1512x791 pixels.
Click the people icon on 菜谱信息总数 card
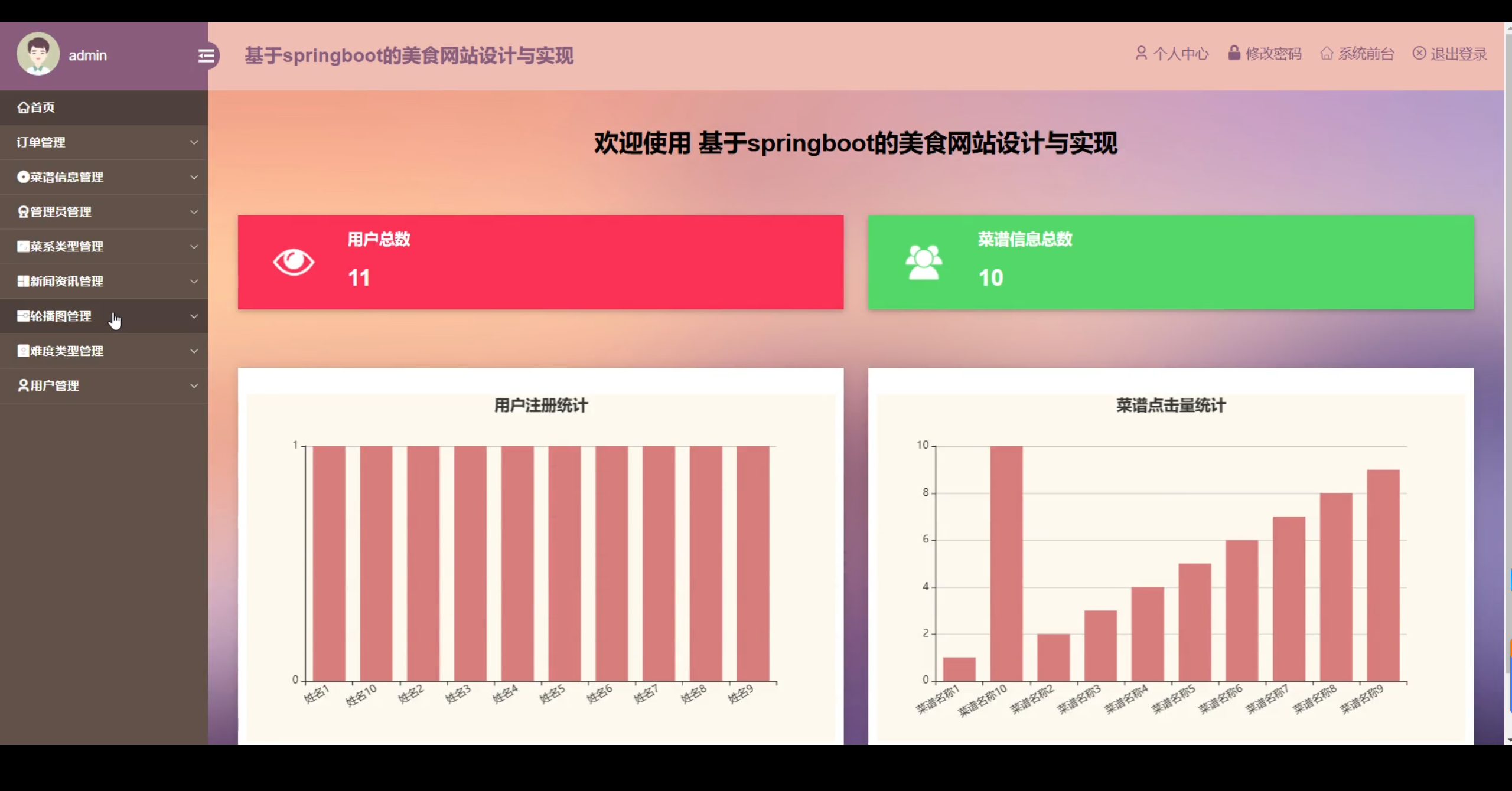coord(924,262)
